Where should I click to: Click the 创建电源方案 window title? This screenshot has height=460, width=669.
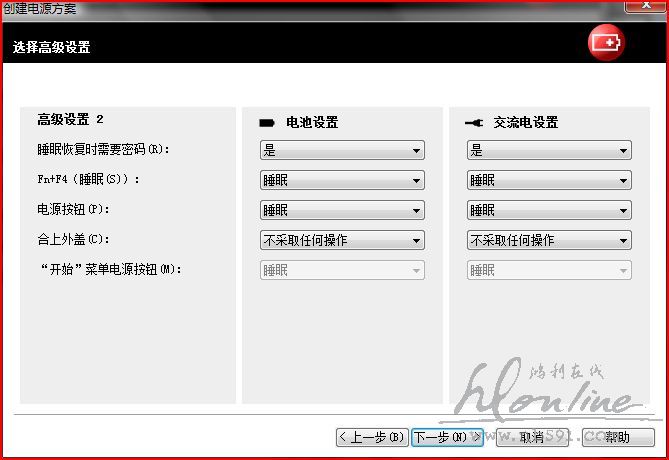[x=40, y=9]
